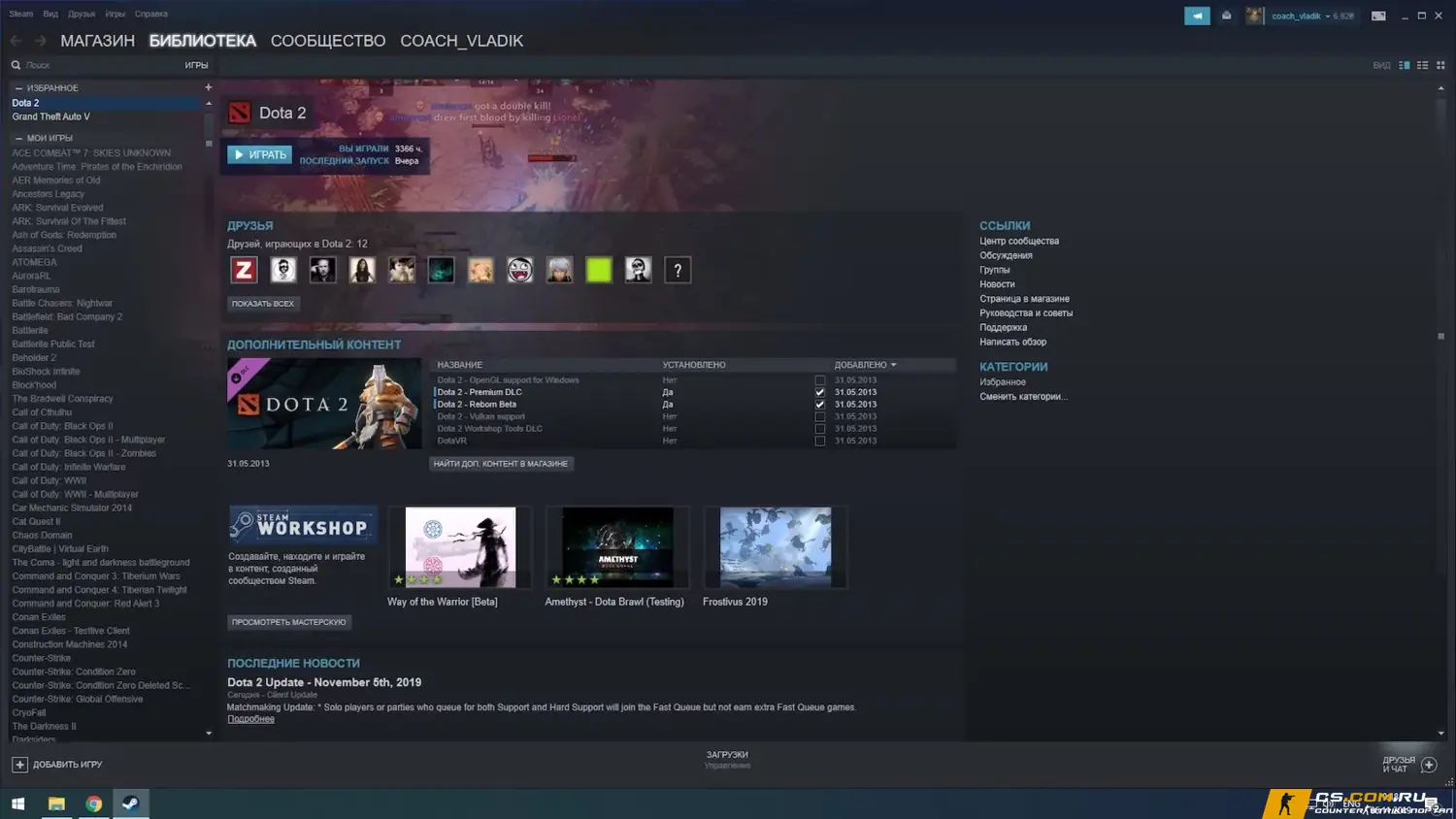Add a category with the plus icon
This screenshot has width=1456, height=819.
(x=208, y=87)
